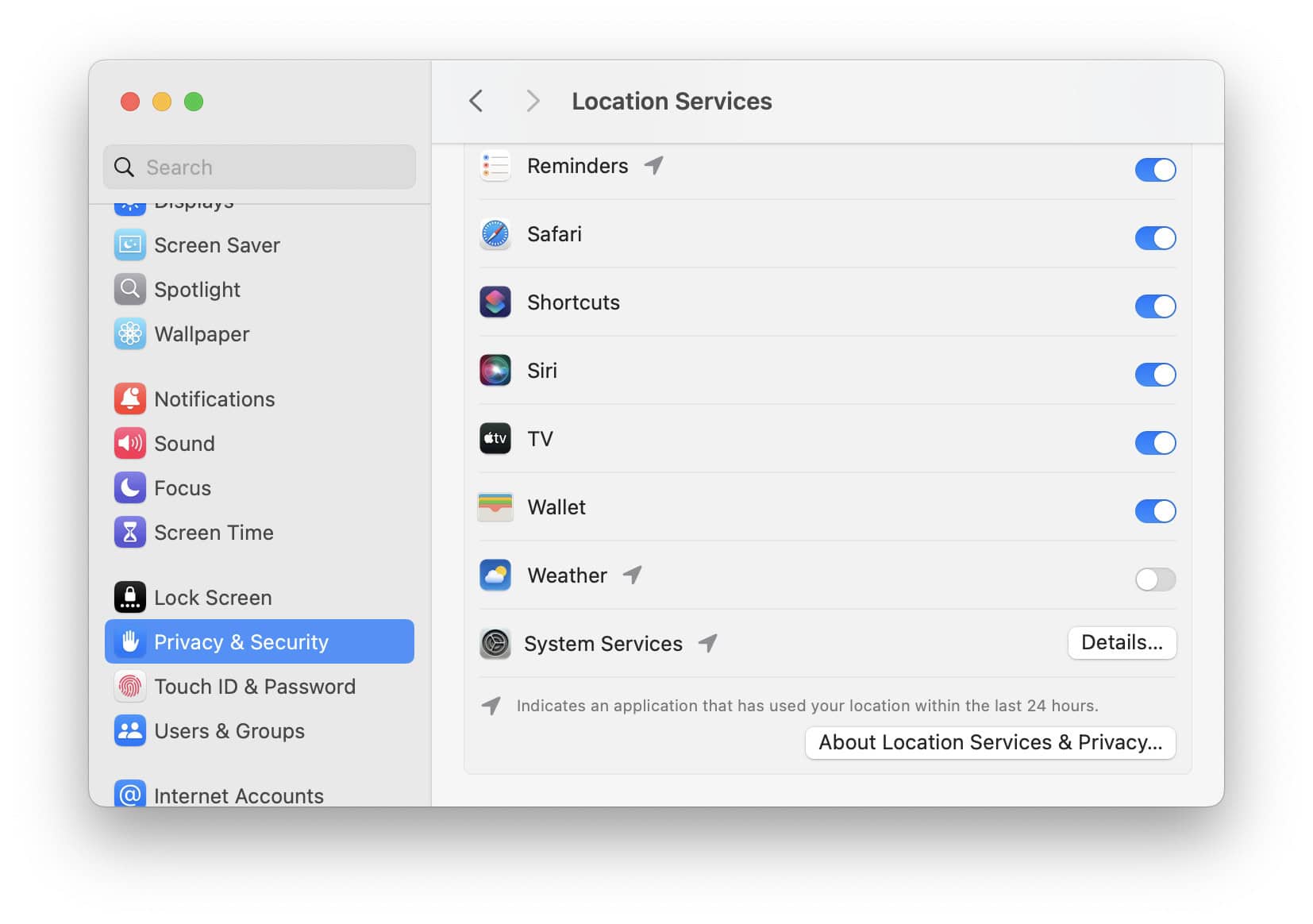Open Touch ID & Password settings

260,686
